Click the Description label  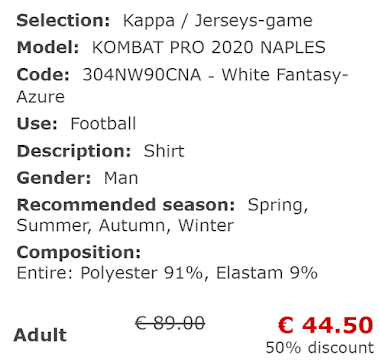coord(74,151)
